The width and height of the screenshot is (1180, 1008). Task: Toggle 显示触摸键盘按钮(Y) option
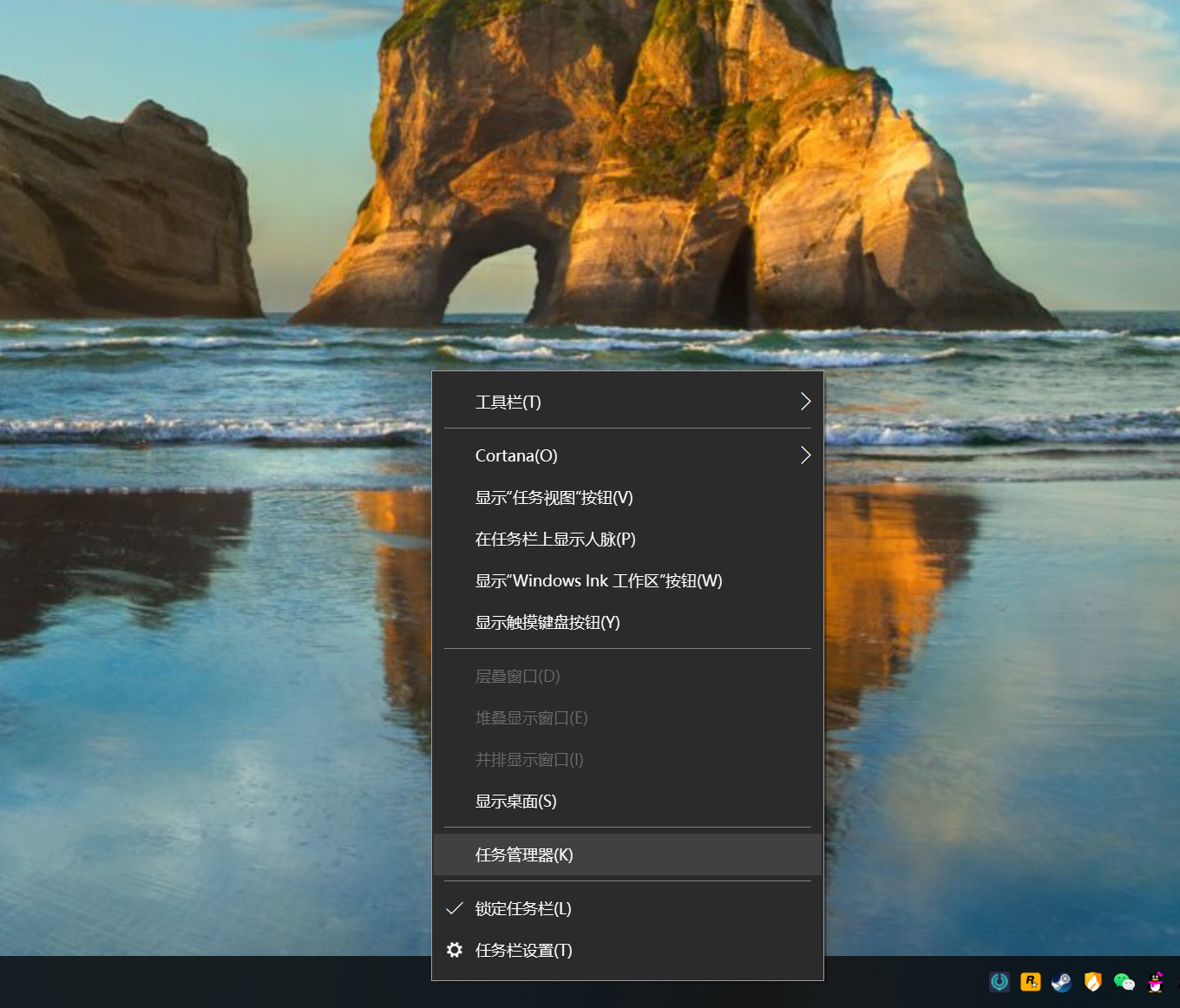[627, 622]
